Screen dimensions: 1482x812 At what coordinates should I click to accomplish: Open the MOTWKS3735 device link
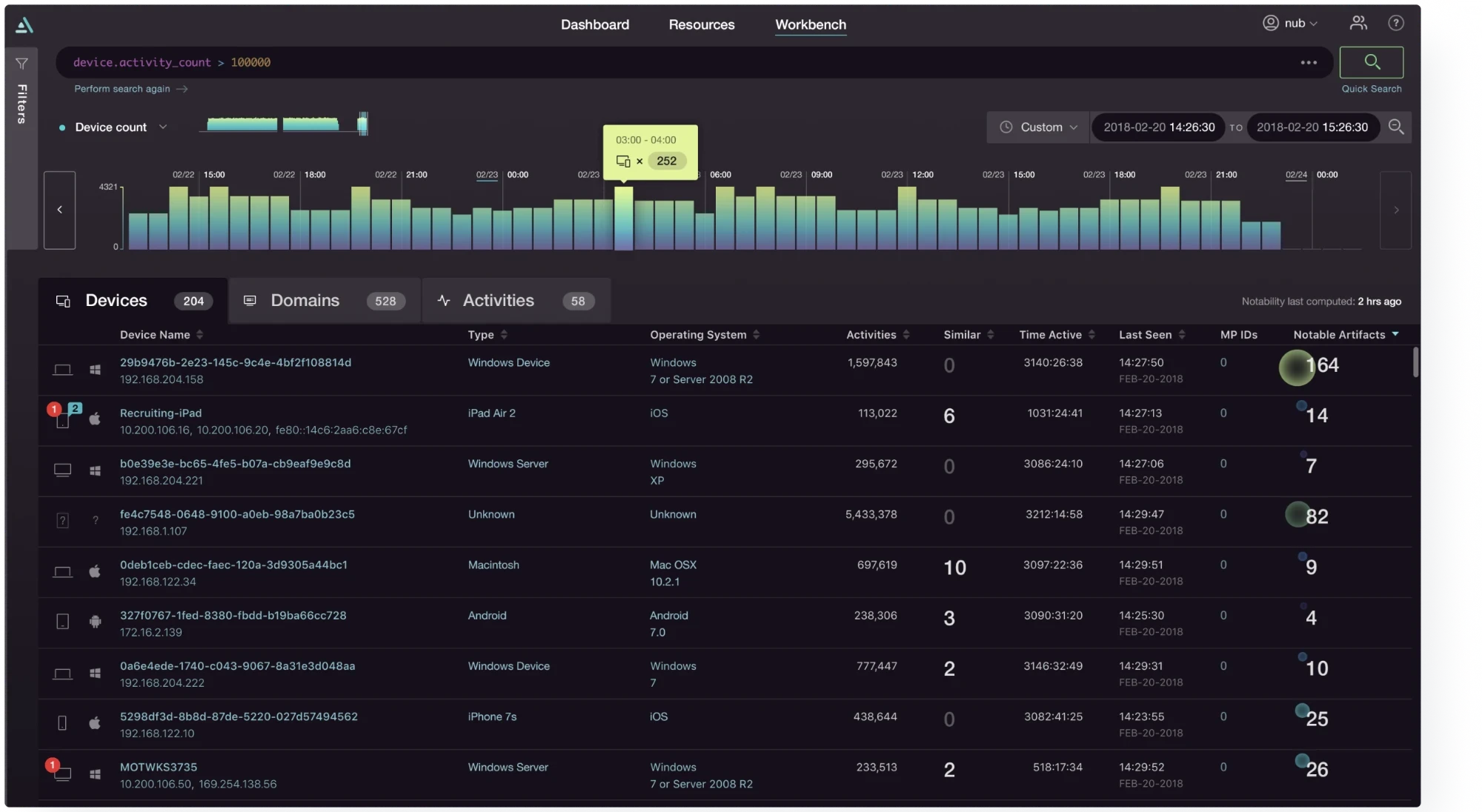pos(159,767)
